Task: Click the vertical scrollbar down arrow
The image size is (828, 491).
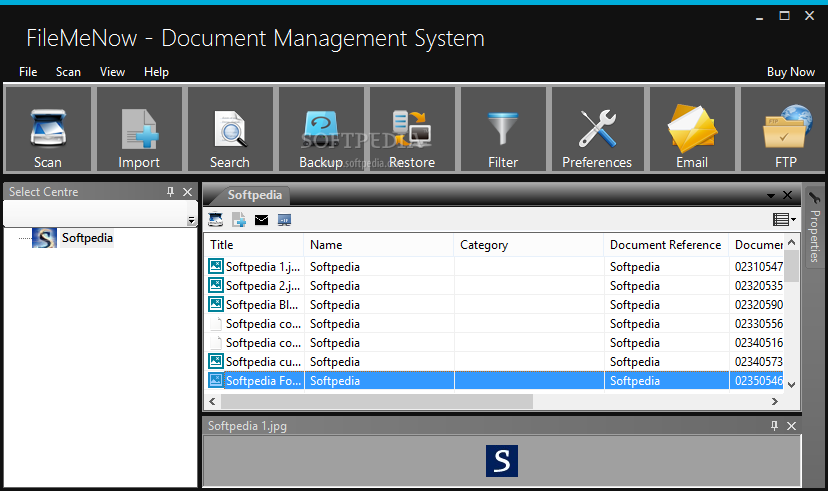Action: (x=791, y=385)
